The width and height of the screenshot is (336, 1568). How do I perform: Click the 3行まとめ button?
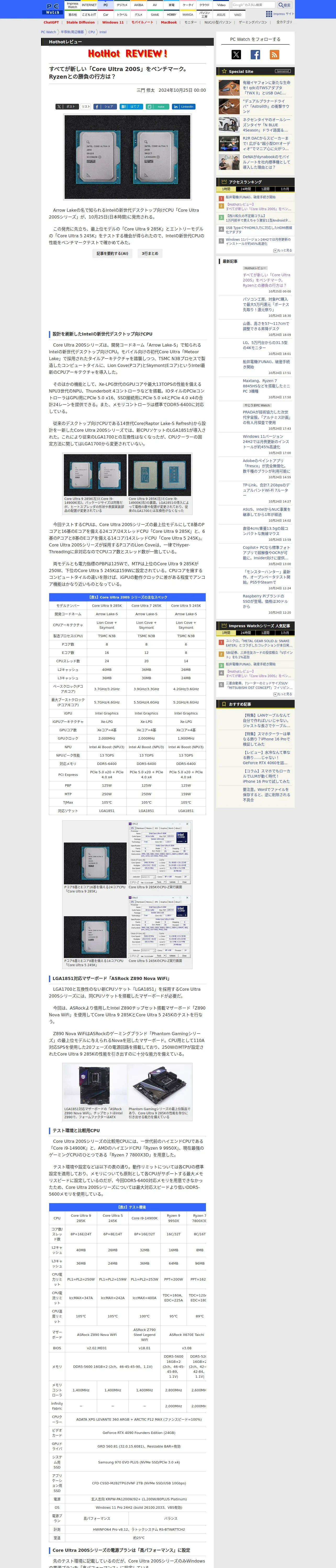[150, 253]
